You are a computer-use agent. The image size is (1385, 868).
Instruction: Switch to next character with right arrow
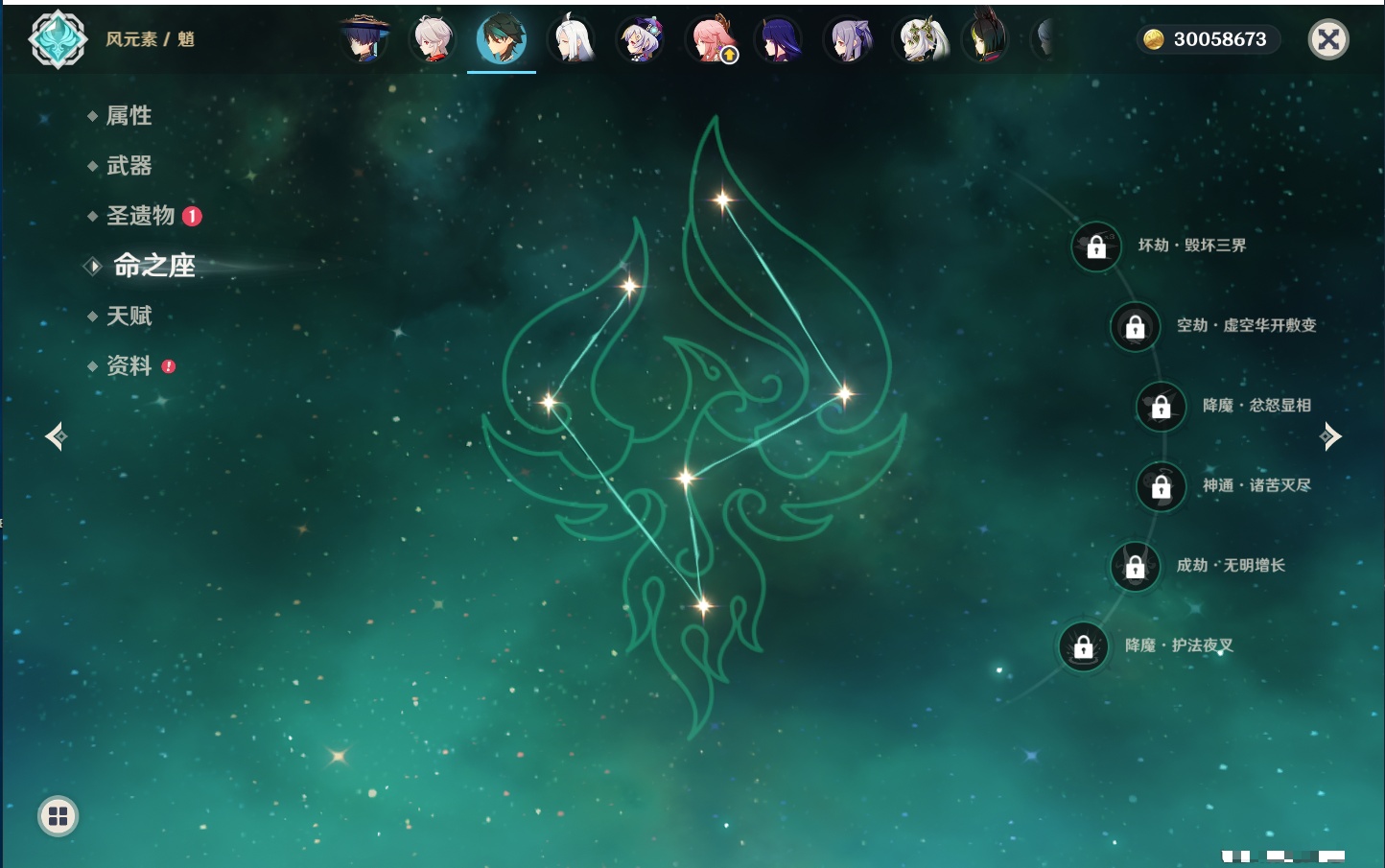pyautogui.click(x=1330, y=436)
